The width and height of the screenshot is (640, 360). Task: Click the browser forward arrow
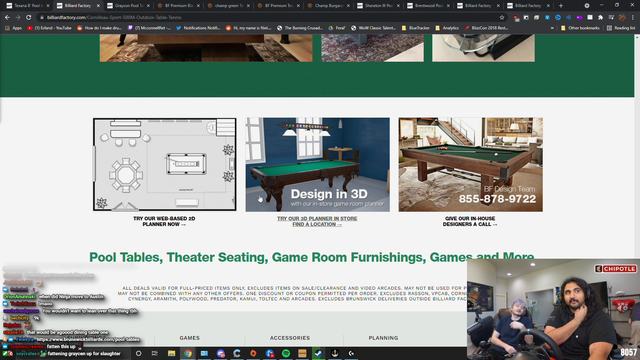[x=18, y=18]
